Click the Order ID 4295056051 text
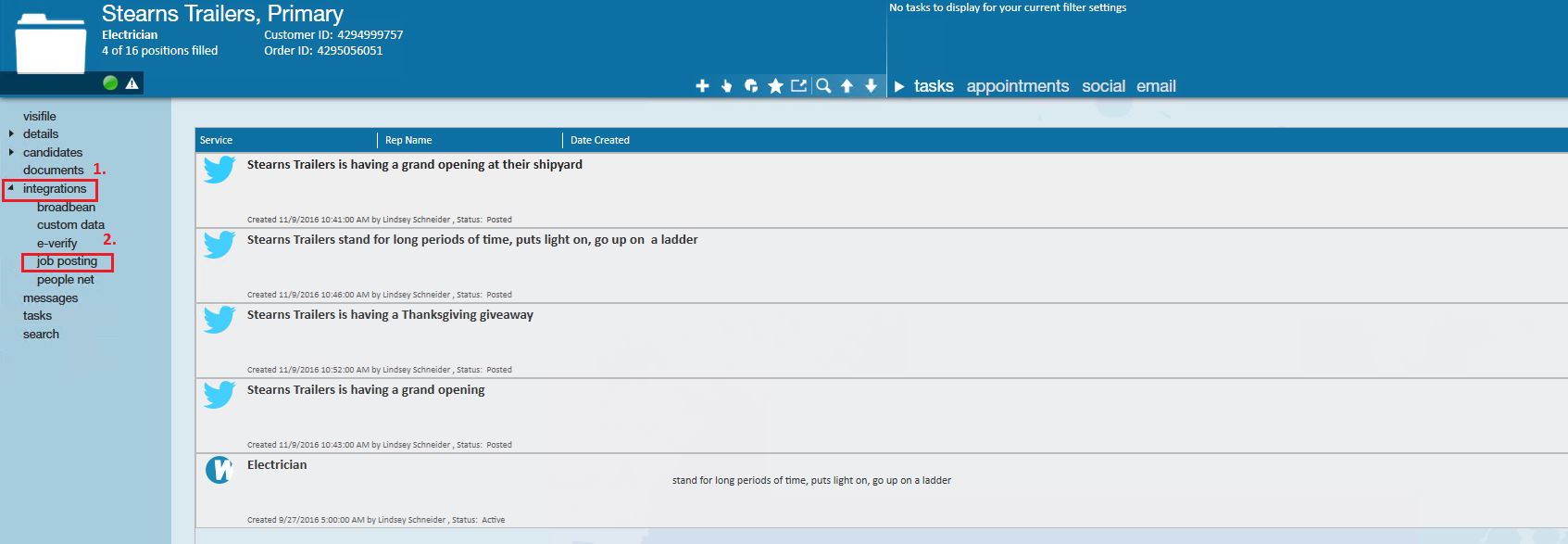 point(323,50)
